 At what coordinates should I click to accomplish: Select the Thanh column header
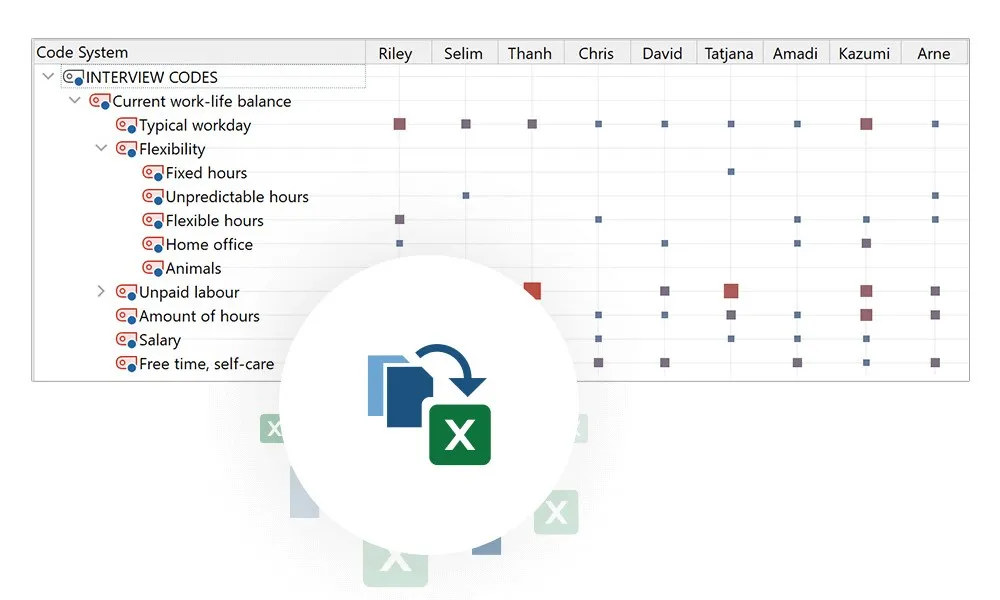coord(530,53)
